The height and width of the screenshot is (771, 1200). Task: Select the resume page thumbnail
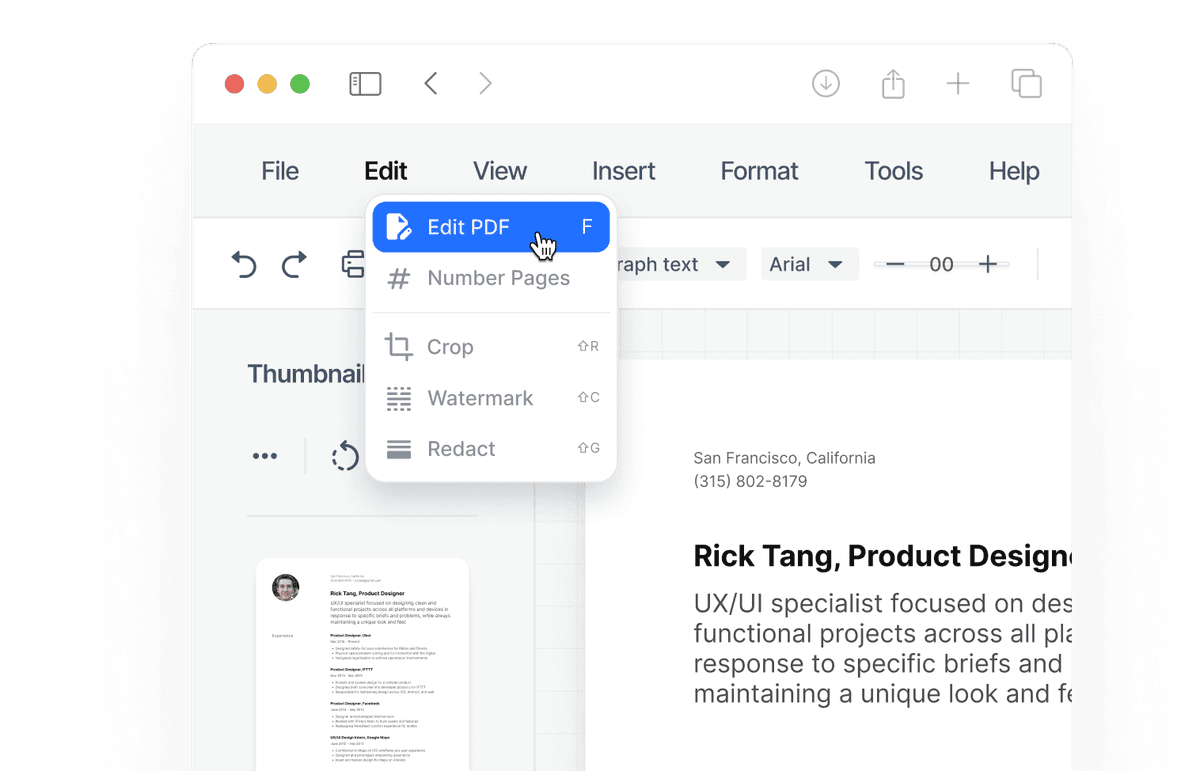pyautogui.click(x=362, y=664)
